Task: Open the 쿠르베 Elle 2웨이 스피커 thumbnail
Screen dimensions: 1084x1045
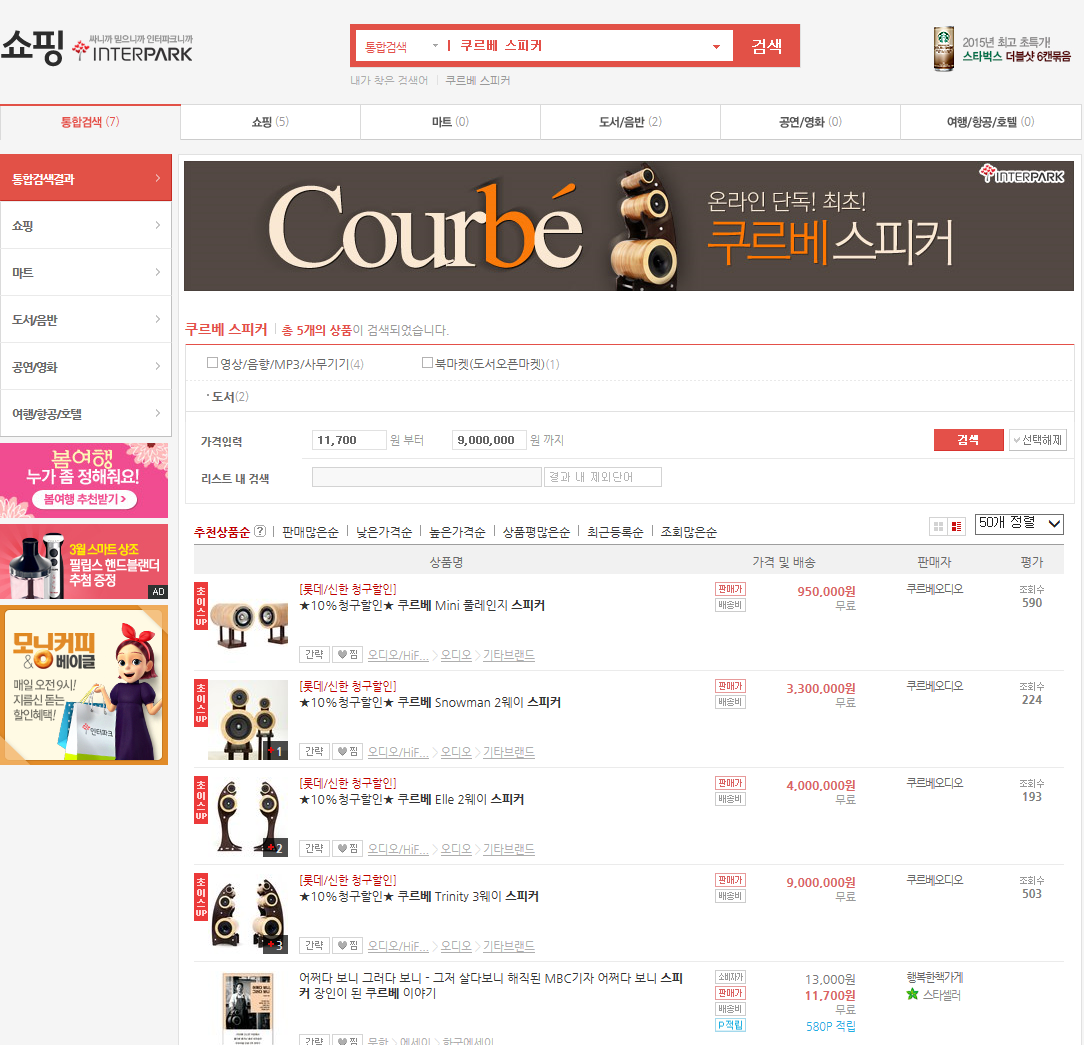Action: [248, 816]
